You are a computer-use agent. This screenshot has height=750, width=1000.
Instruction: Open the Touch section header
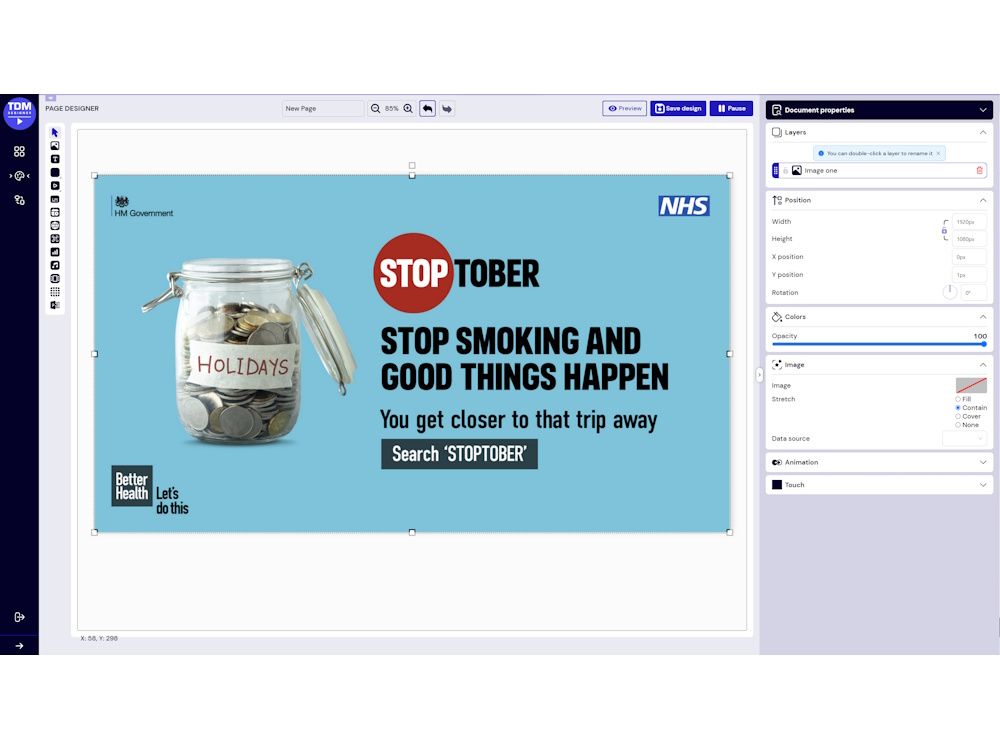point(878,485)
